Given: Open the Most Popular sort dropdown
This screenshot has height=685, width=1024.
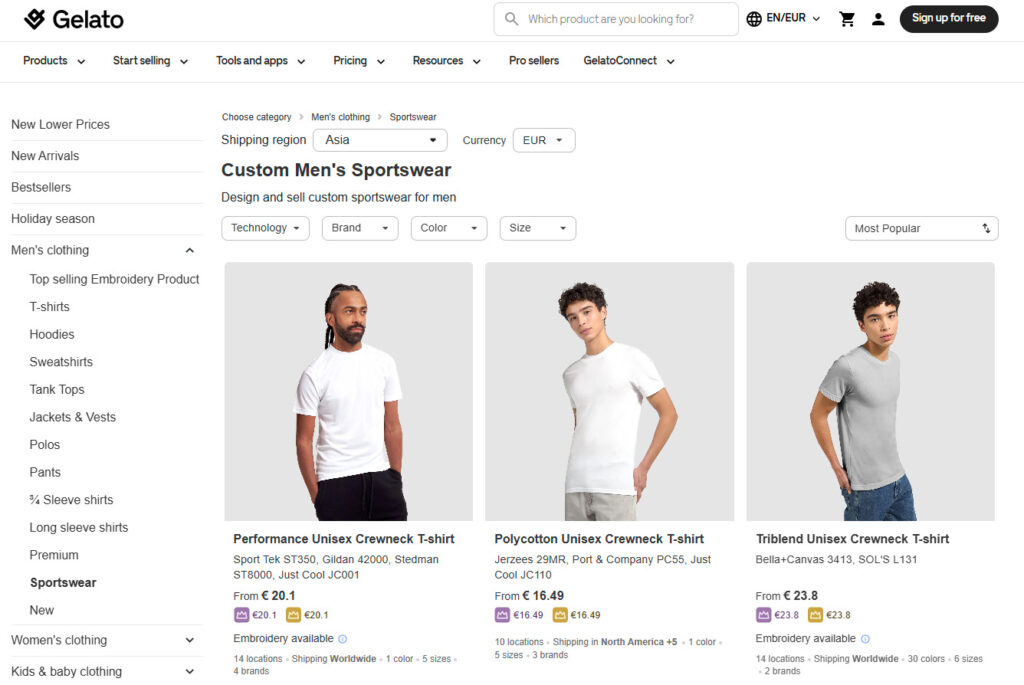Looking at the screenshot, I should [x=921, y=229].
